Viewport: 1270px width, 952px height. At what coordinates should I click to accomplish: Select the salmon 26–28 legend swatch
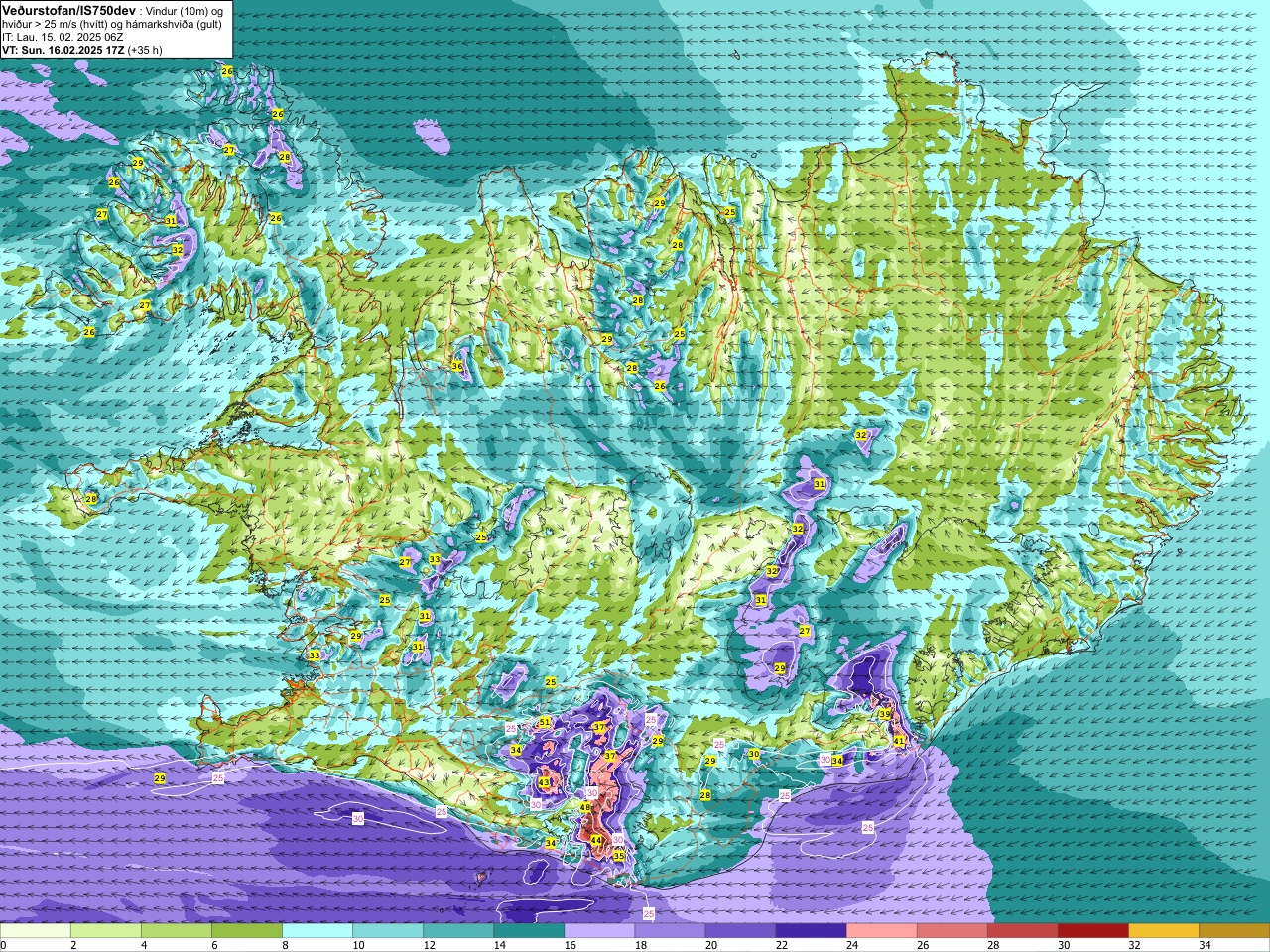[x=952, y=931]
